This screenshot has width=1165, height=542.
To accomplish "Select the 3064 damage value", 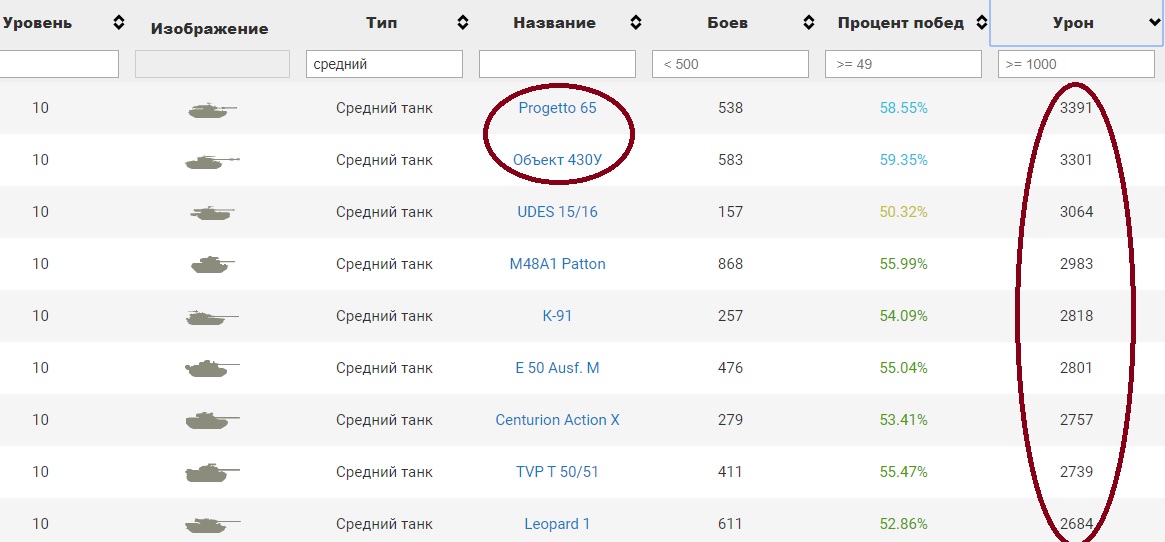I will pyautogui.click(x=1077, y=212).
